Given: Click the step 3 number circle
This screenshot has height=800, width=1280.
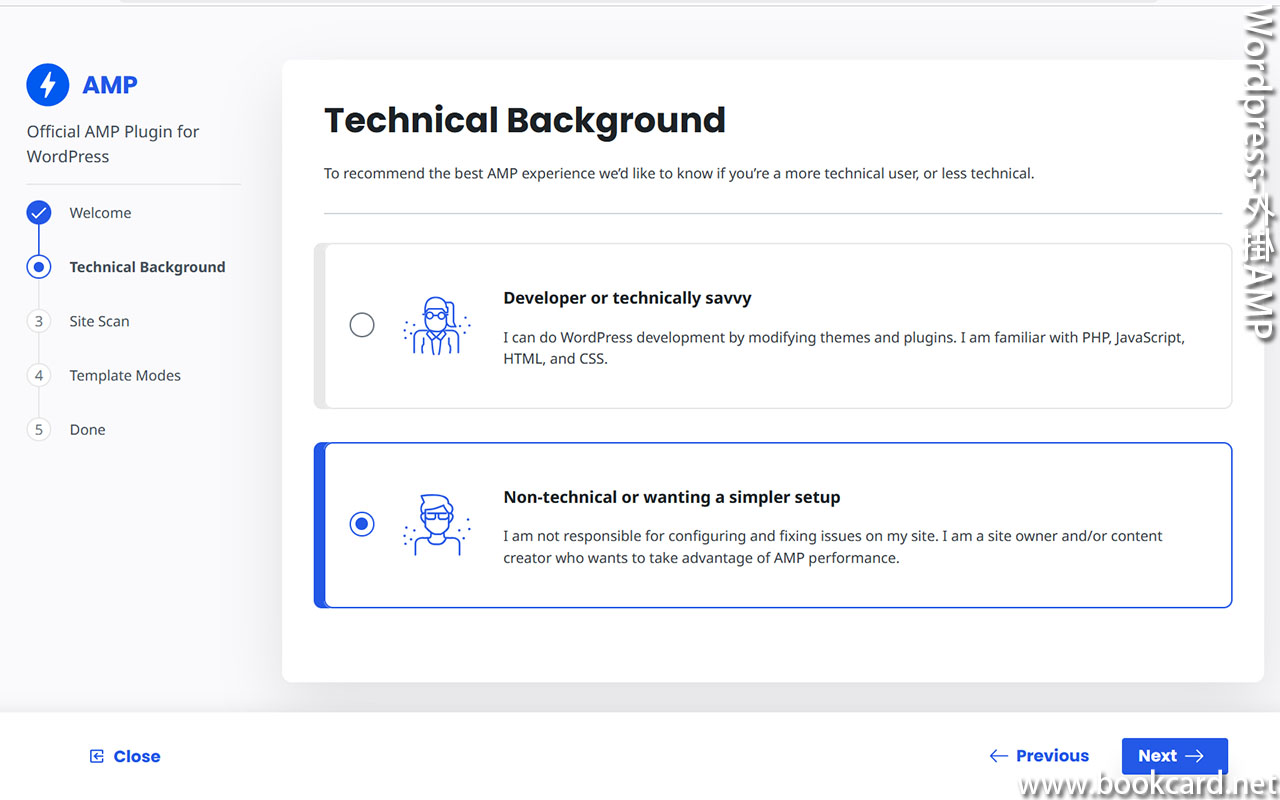Looking at the screenshot, I should (x=39, y=321).
